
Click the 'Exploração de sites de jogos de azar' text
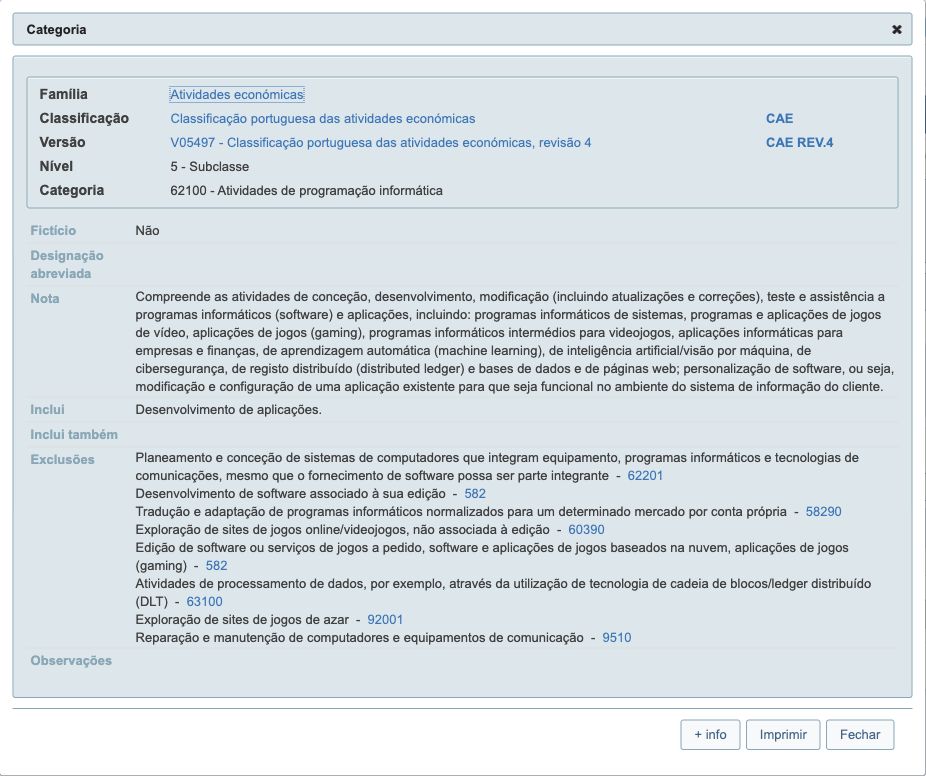242,620
